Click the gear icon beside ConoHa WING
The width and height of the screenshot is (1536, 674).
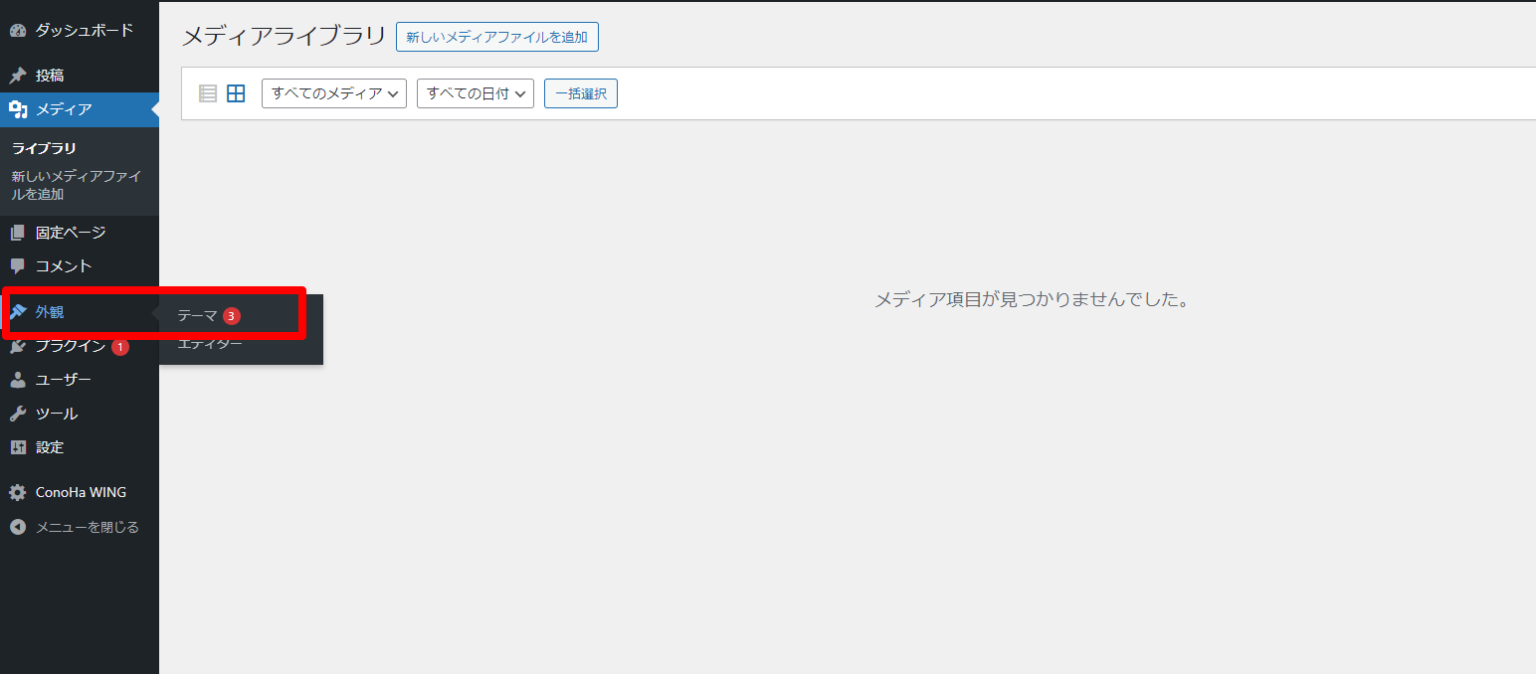click(18, 493)
